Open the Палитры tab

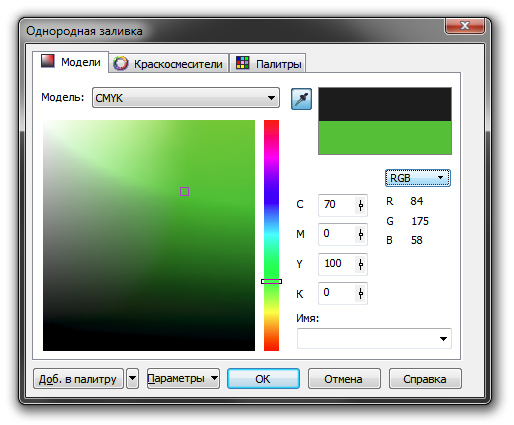pyautogui.click(x=268, y=63)
